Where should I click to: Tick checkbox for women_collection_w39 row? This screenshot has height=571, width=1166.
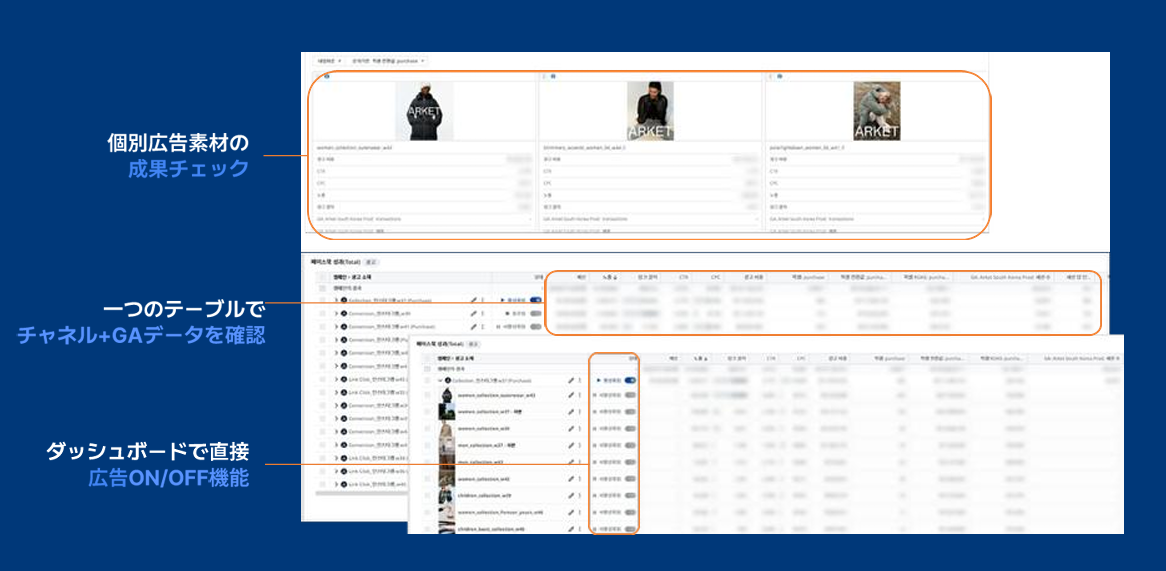point(427,428)
